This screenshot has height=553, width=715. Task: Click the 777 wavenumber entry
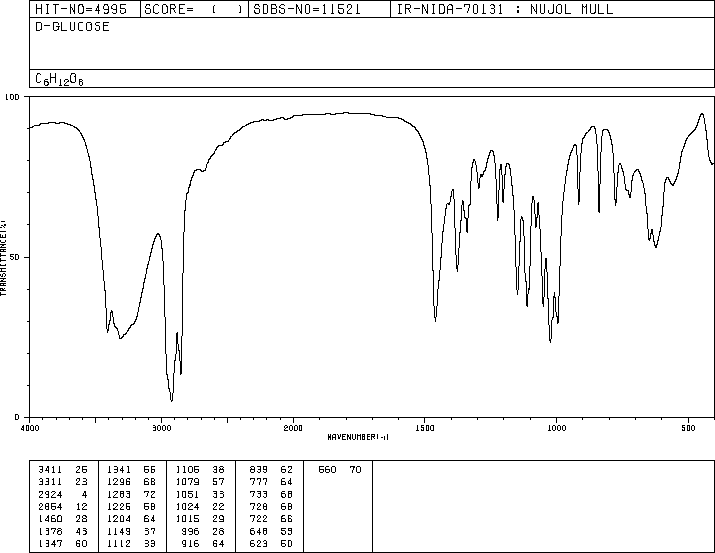tap(259, 482)
